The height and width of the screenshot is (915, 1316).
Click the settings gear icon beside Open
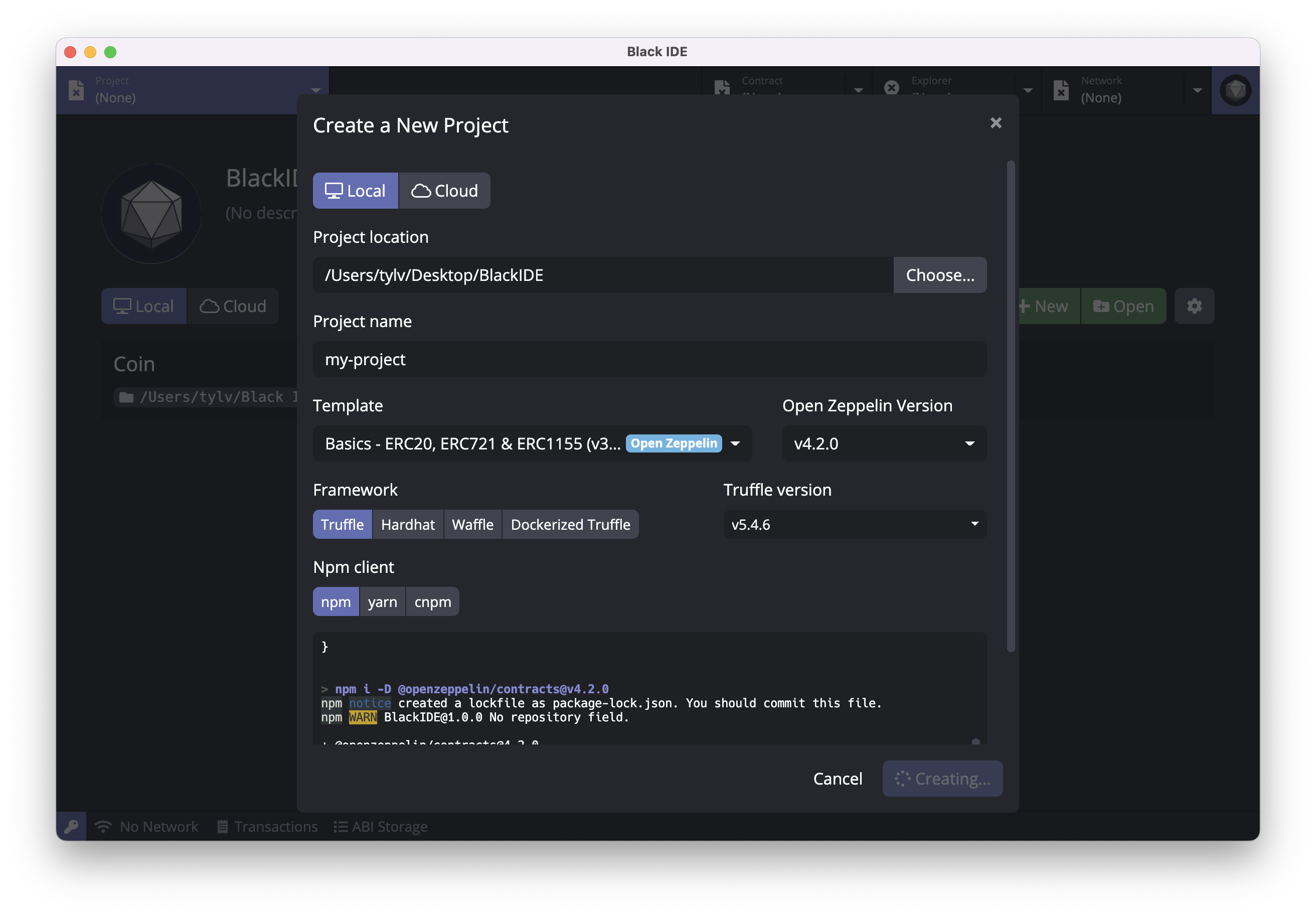[1194, 306]
